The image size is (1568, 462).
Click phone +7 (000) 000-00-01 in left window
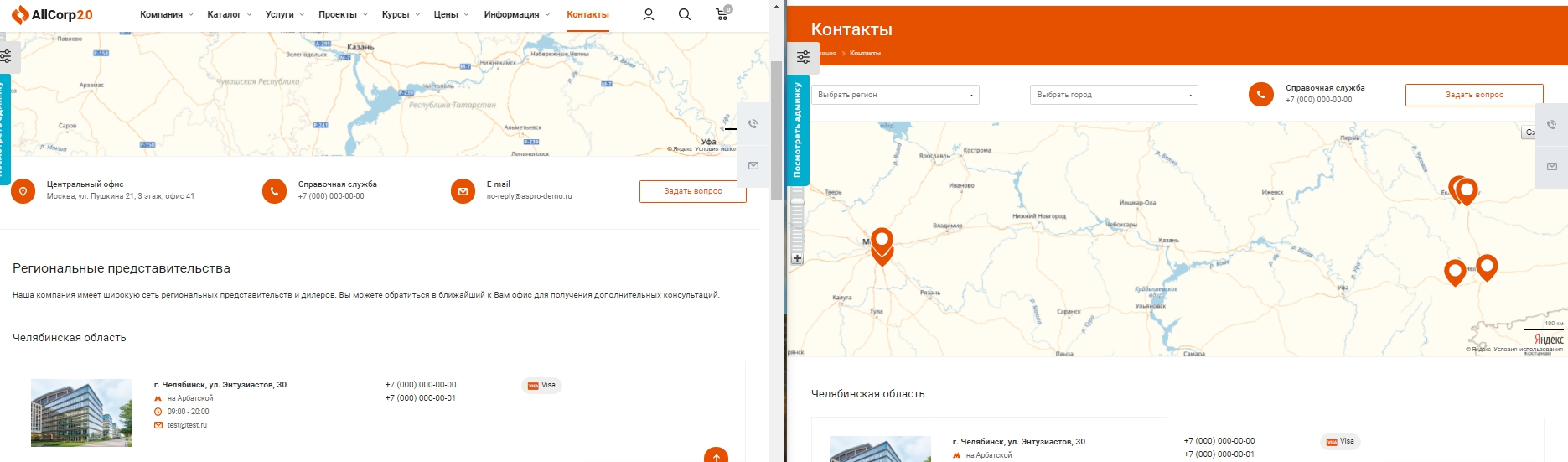421,398
